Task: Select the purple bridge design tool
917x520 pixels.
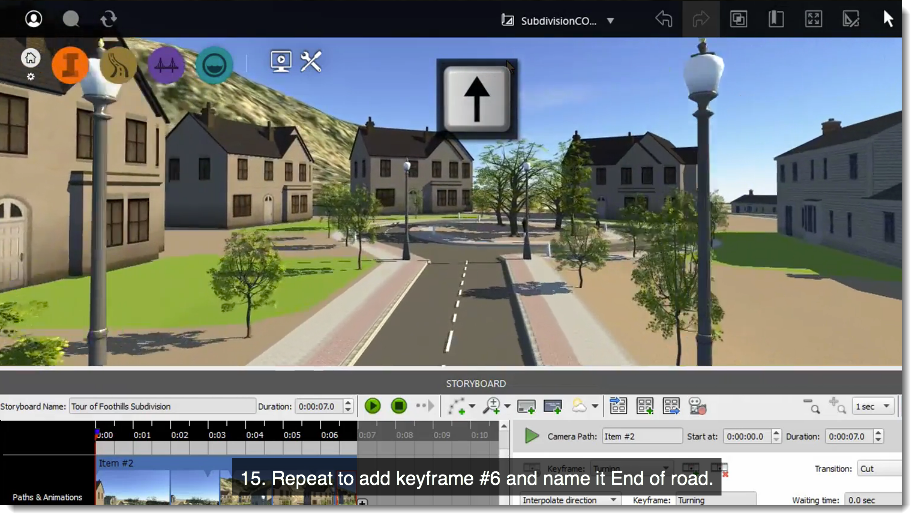Action: point(166,65)
